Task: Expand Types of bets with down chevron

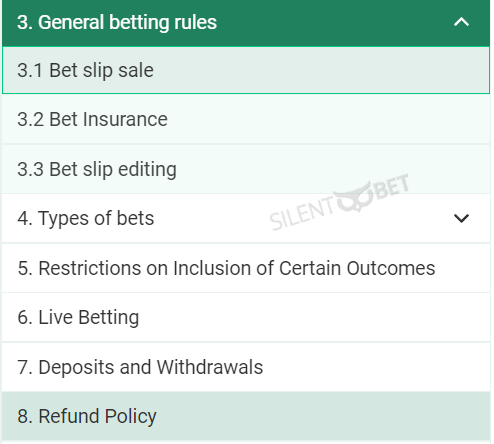Action: 461,218
